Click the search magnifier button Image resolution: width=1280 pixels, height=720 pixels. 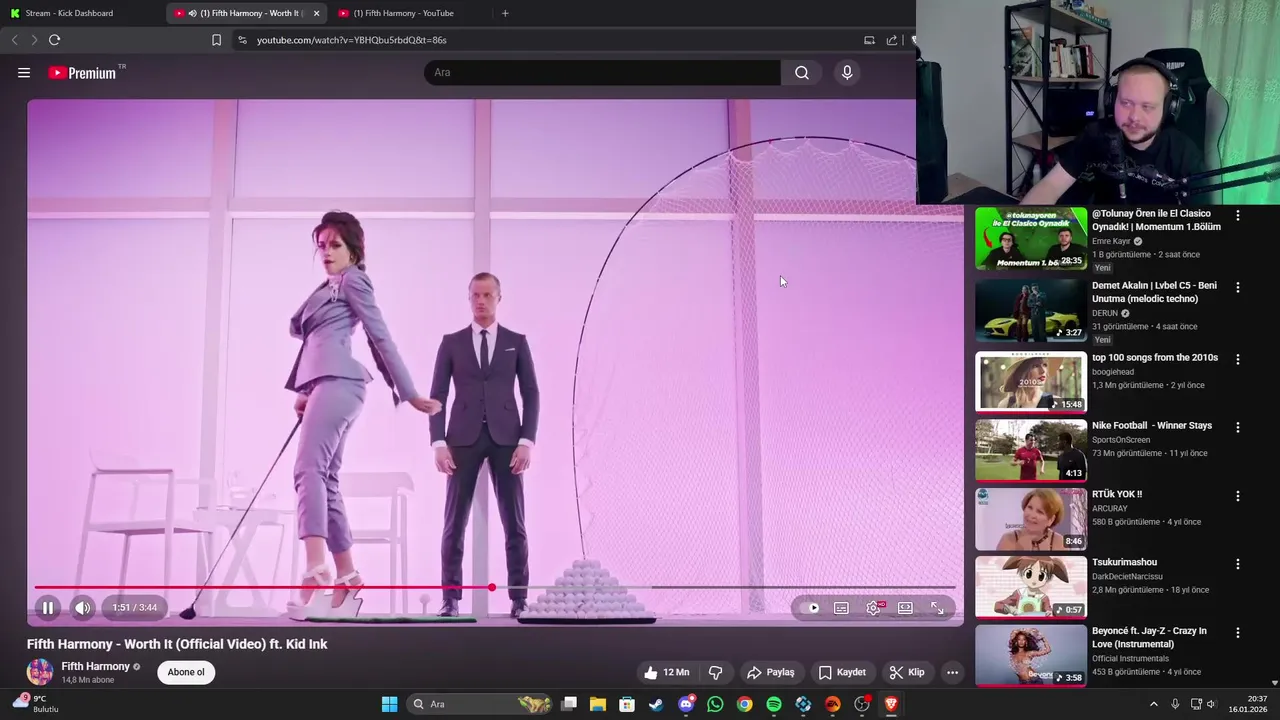point(802,72)
